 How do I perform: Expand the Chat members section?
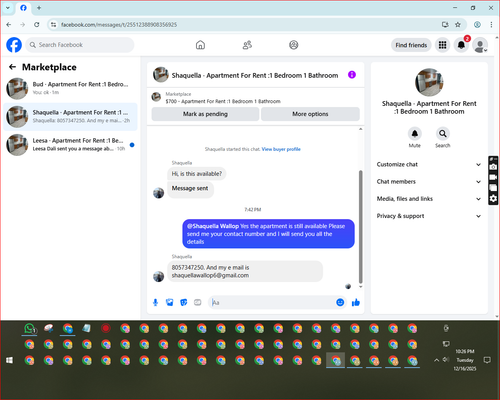429,182
